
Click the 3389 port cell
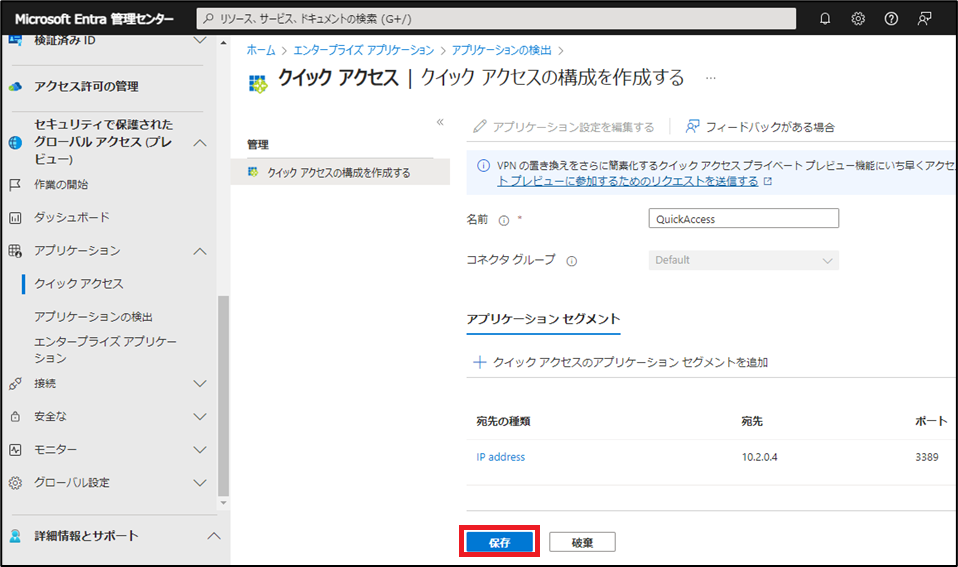click(927, 457)
